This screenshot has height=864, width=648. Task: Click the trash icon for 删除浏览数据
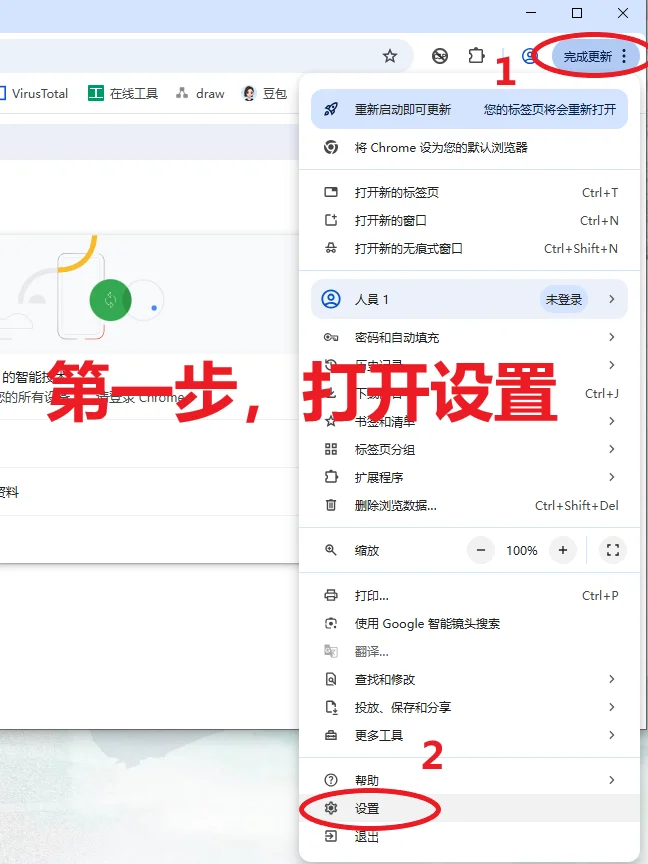pos(331,505)
